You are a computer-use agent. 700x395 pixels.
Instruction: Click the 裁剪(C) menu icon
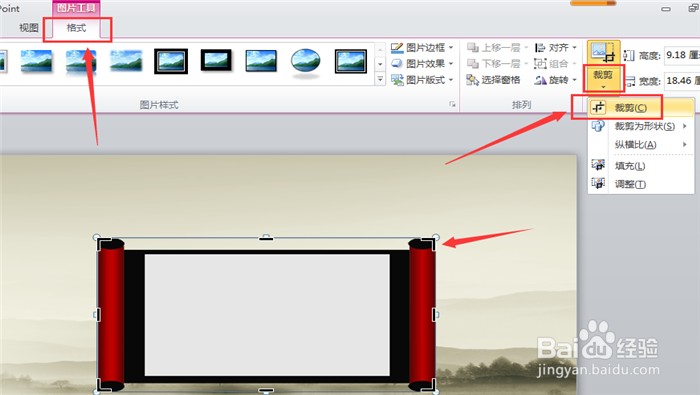(x=598, y=108)
